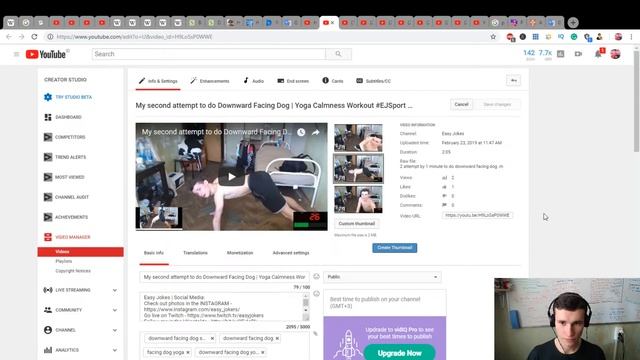Open Try Studio Beta gear link
The image size is (640, 360).
click(x=68, y=97)
